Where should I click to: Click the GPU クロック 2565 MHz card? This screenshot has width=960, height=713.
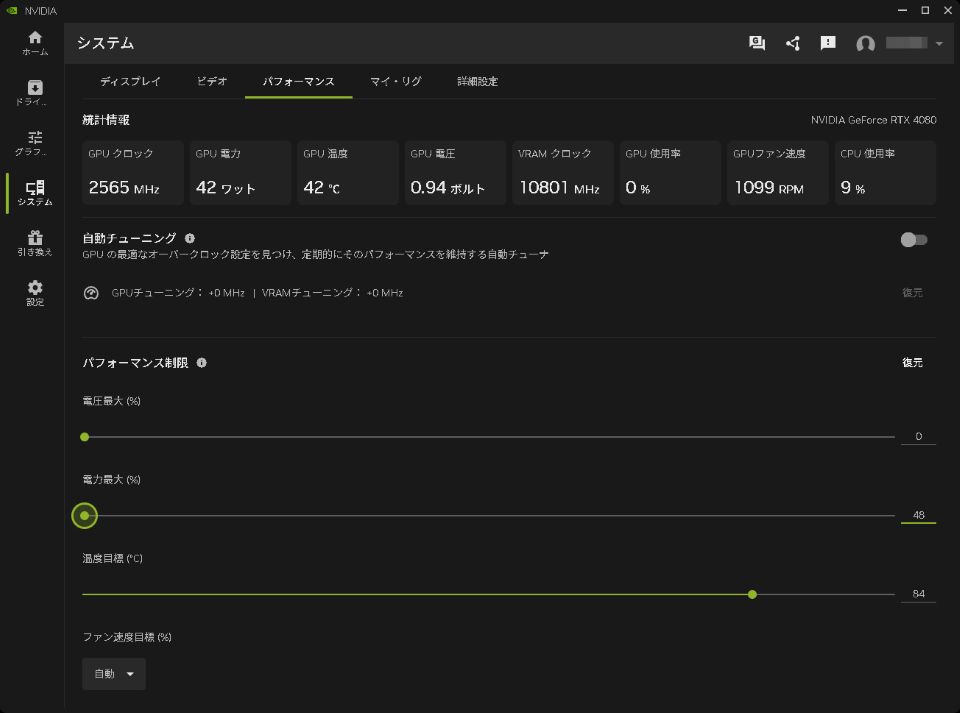click(x=133, y=173)
